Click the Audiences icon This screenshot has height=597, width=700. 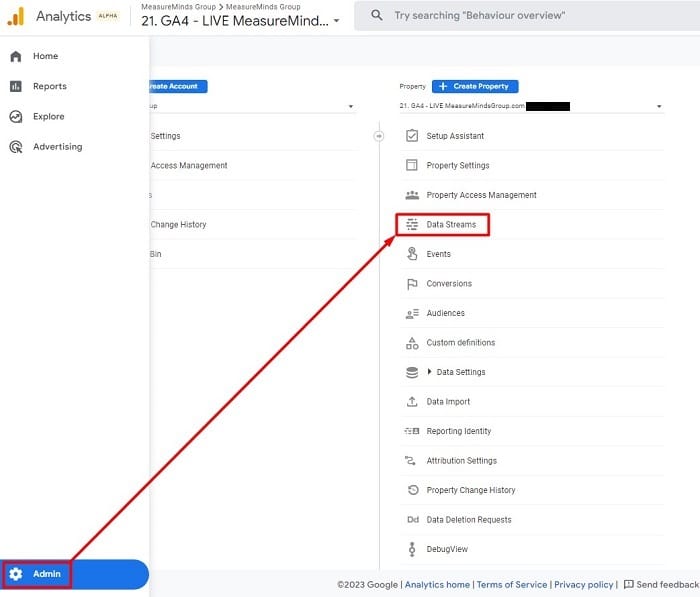412,313
